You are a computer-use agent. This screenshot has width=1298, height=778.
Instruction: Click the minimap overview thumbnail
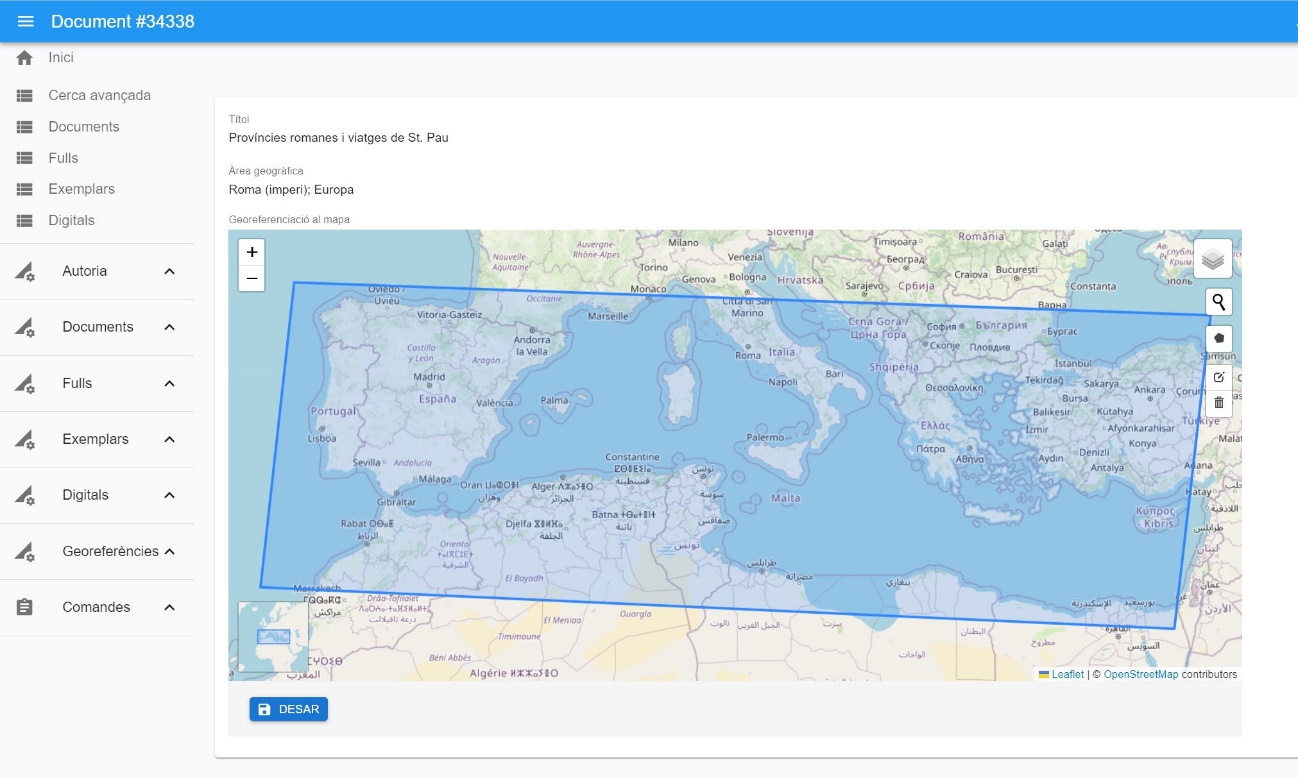pyautogui.click(x=274, y=636)
